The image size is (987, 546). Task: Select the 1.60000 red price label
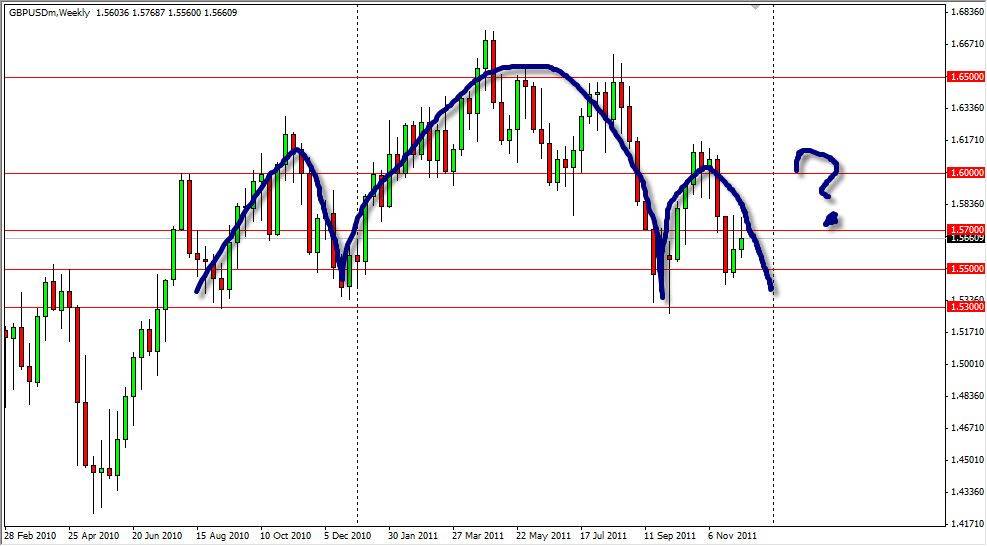(965, 172)
